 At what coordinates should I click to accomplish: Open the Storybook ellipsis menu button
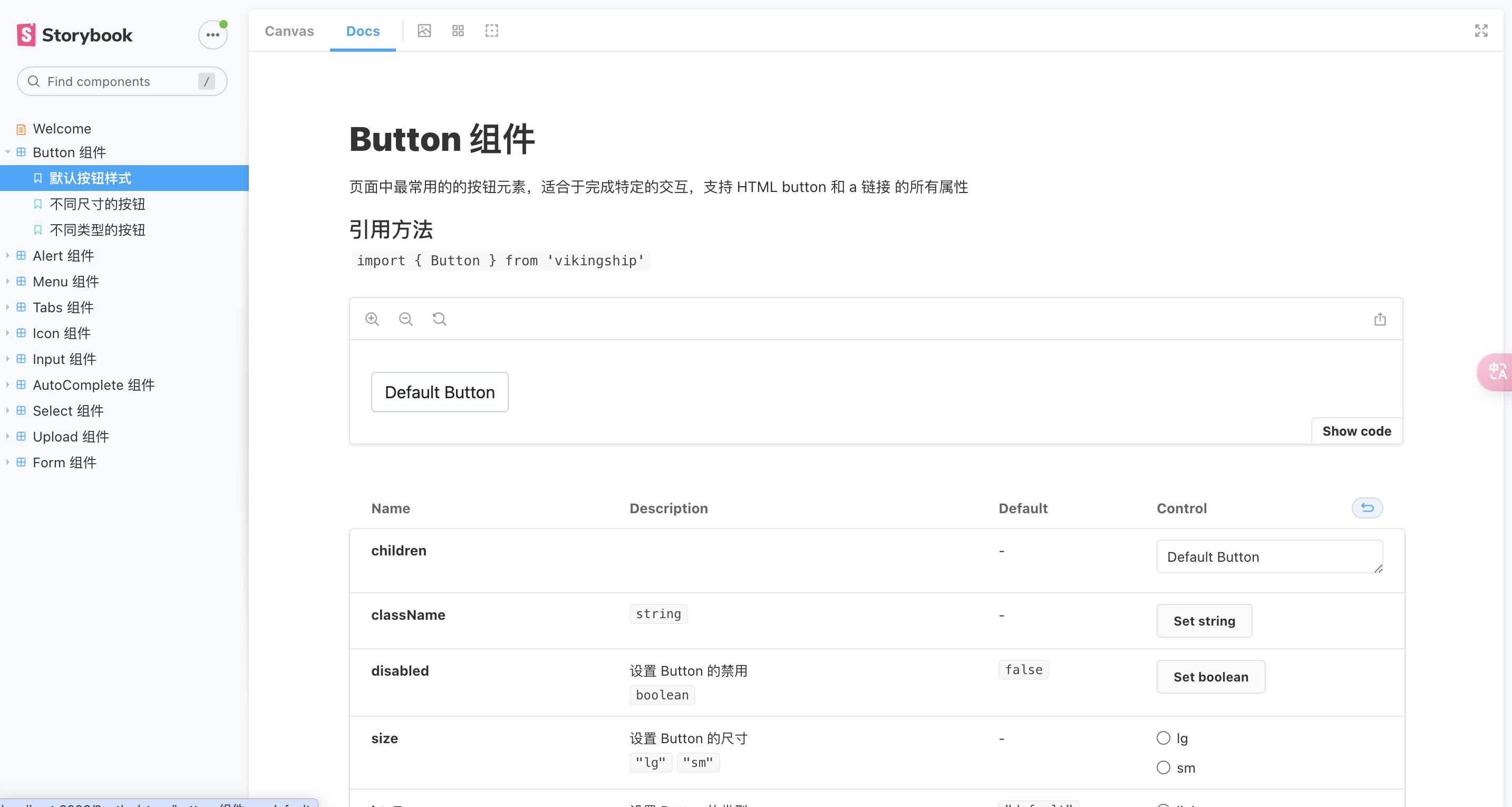[212, 35]
